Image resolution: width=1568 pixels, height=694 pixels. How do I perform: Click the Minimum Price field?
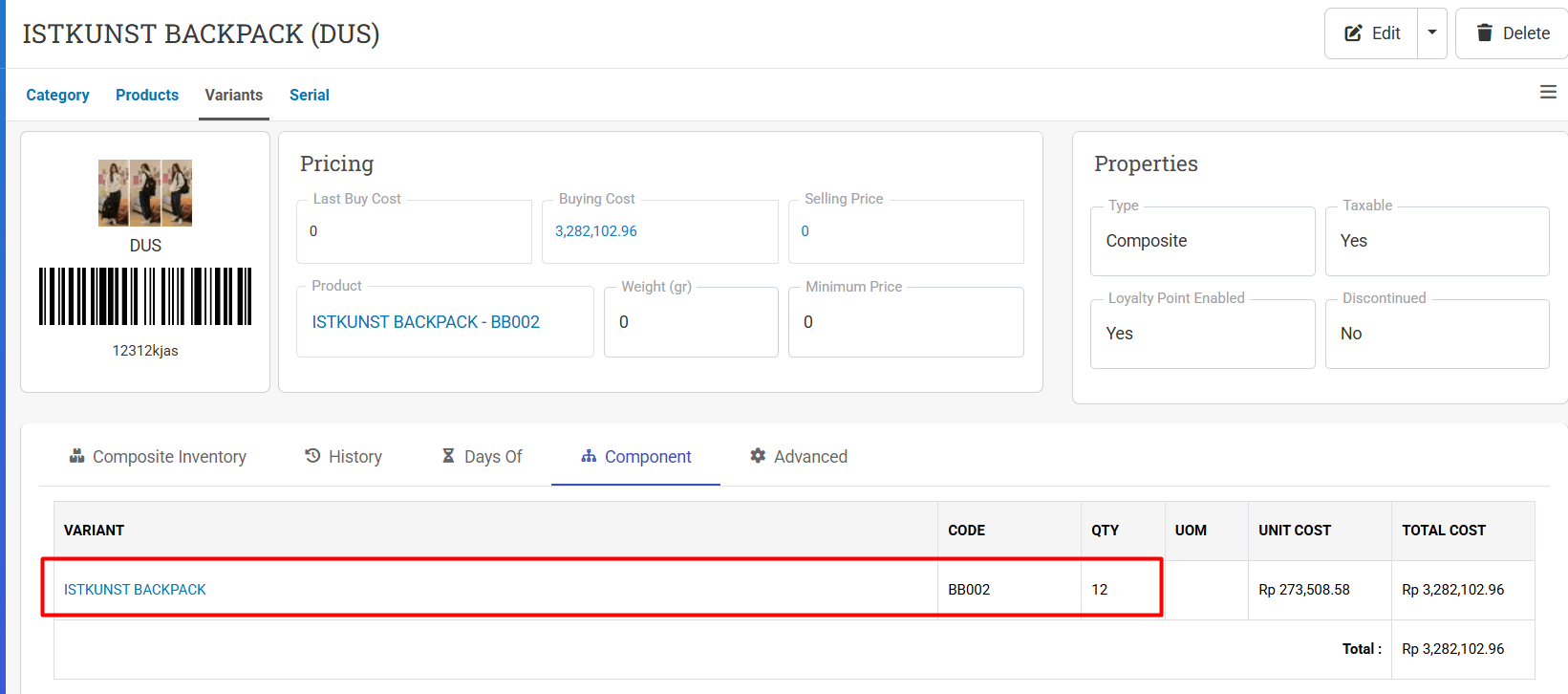pos(905,322)
